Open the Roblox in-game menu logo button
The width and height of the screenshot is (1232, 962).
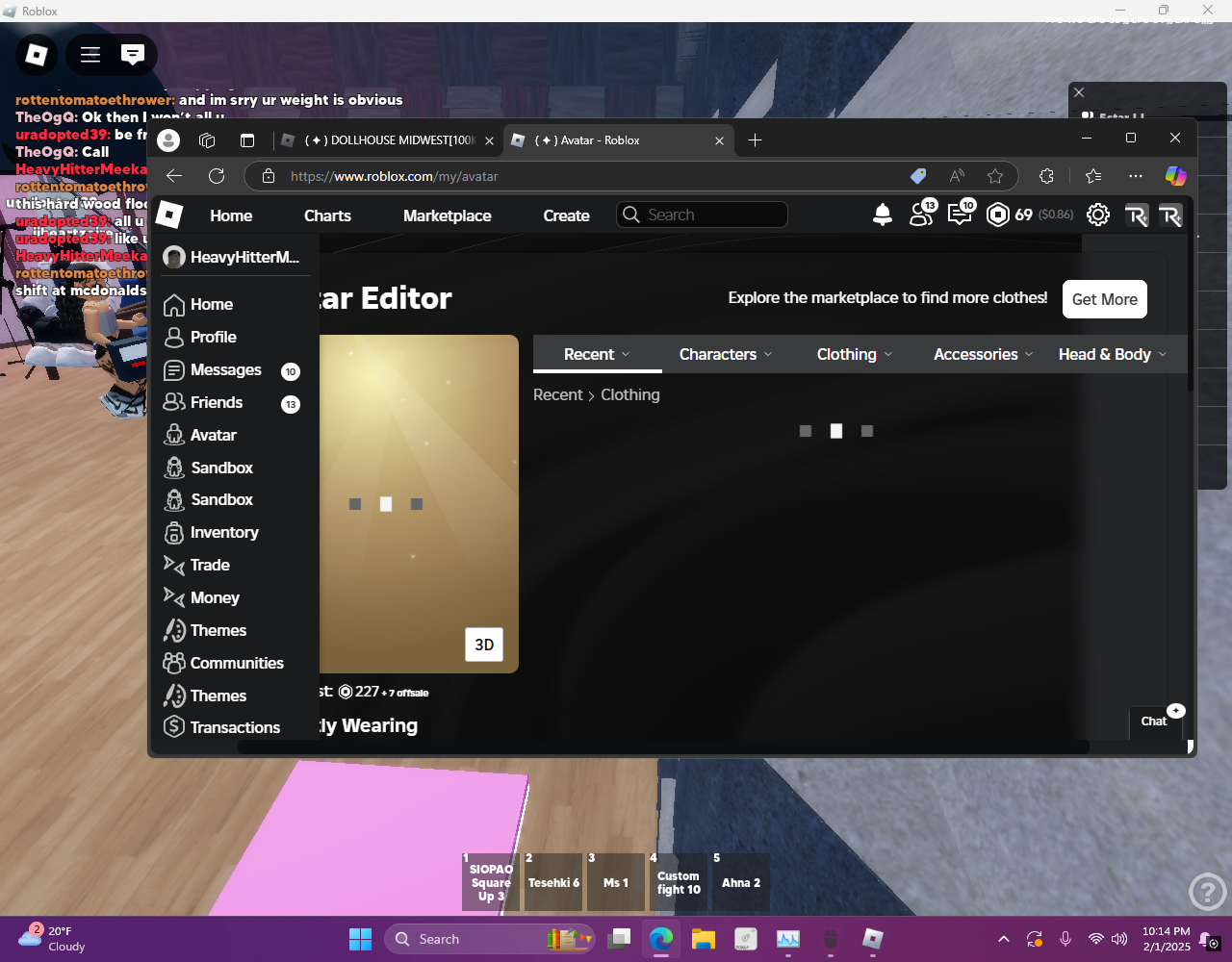pyautogui.click(x=37, y=55)
